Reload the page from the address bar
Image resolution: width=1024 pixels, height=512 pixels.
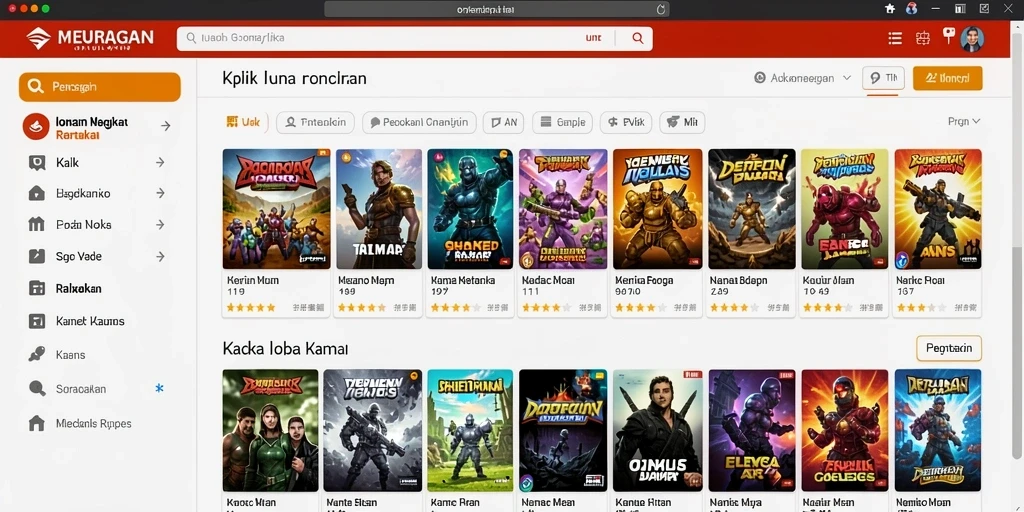(660, 9)
